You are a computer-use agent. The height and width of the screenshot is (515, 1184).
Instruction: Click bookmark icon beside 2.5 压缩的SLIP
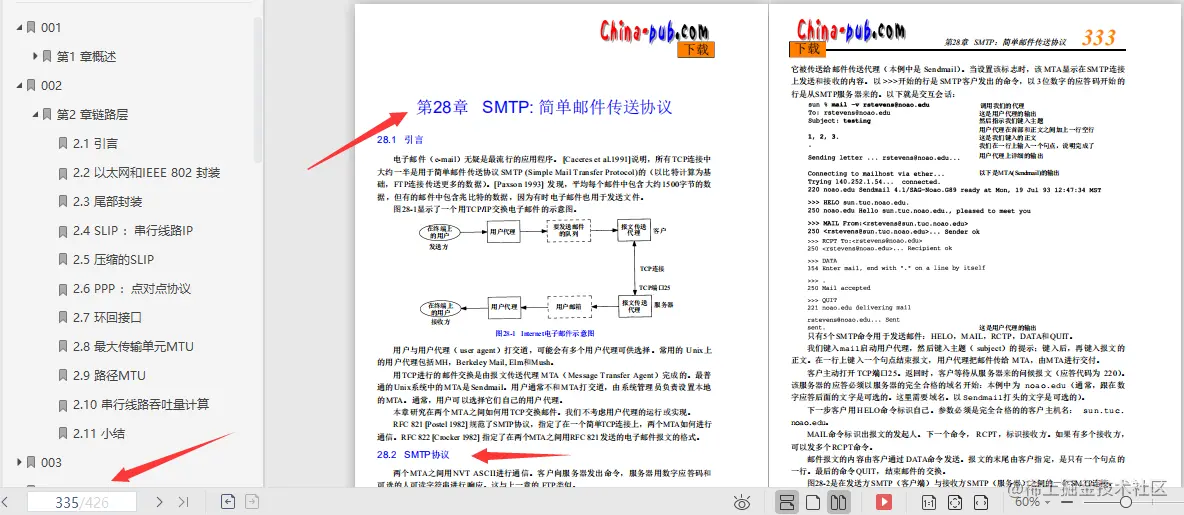(x=63, y=260)
